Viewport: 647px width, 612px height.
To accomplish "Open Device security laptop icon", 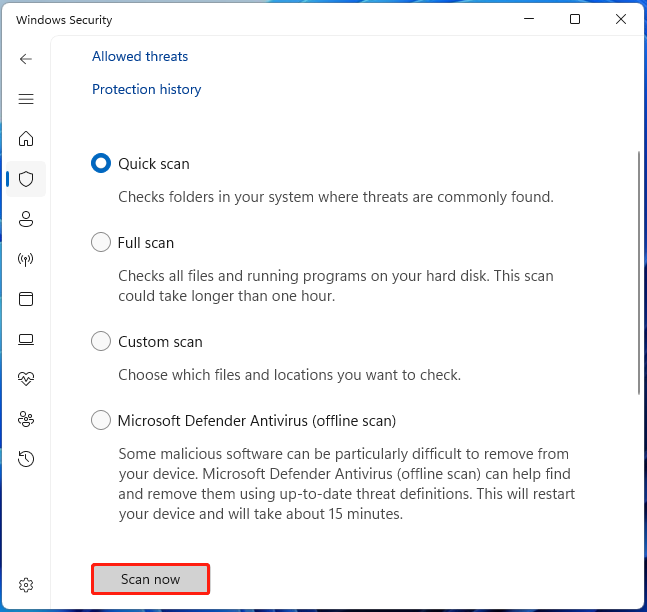I will [x=26, y=339].
